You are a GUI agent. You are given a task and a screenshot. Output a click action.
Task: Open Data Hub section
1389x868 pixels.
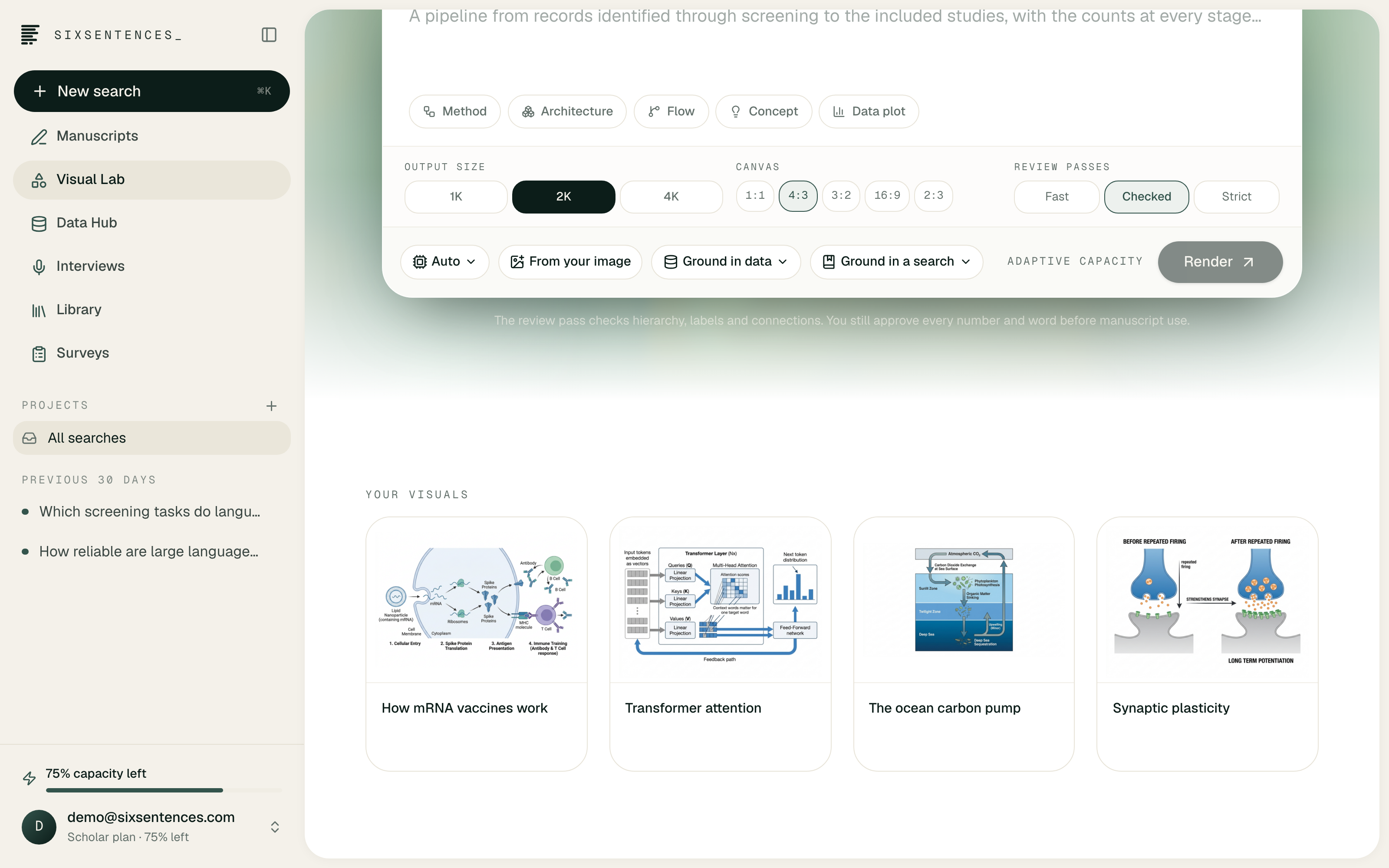tap(151, 224)
